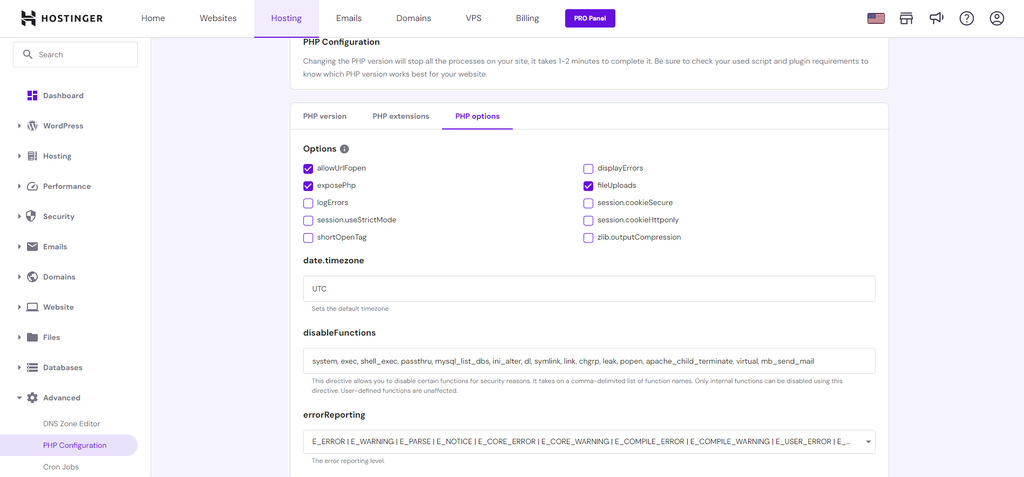Toggle the session.cookieSecure checkbox
1024x477 pixels.
(x=589, y=203)
